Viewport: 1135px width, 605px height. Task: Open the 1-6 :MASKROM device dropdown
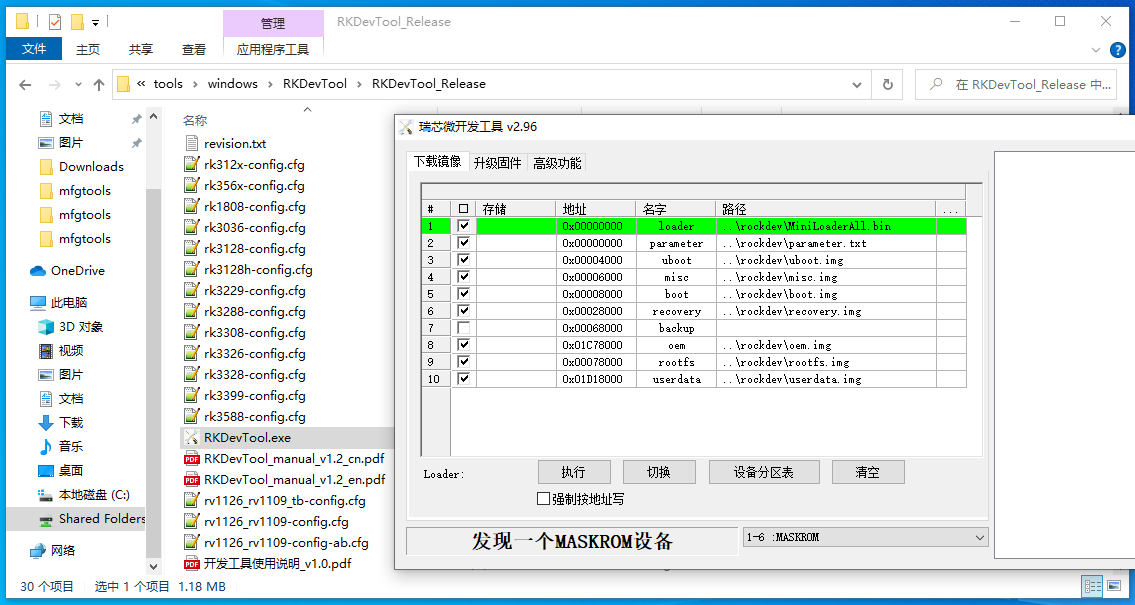pyautogui.click(x=978, y=538)
